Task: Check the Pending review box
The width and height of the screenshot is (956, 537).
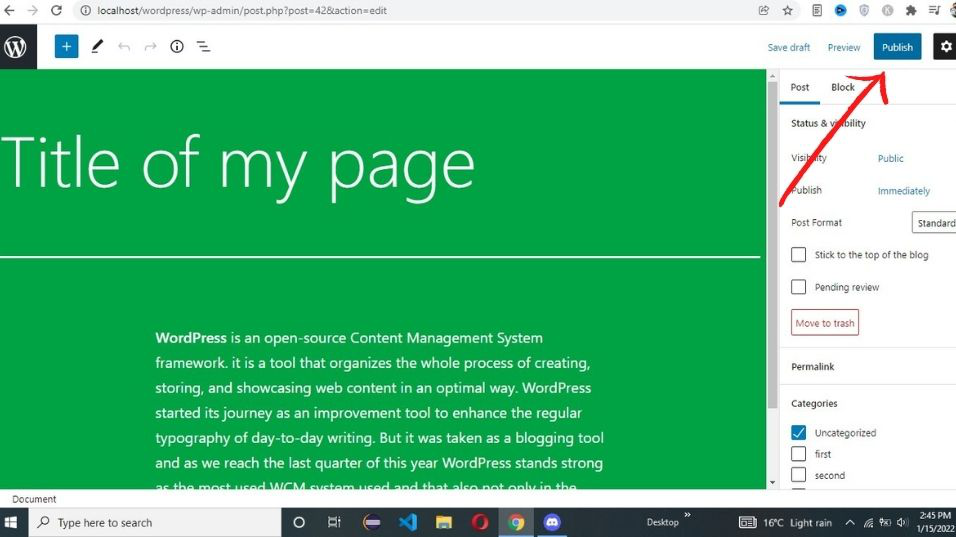Action: point(798,287)
